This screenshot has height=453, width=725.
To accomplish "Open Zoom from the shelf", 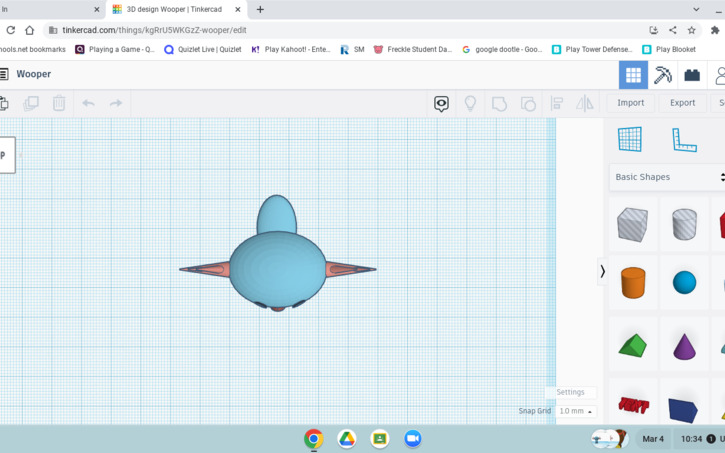I will click(x=412, y=439).
